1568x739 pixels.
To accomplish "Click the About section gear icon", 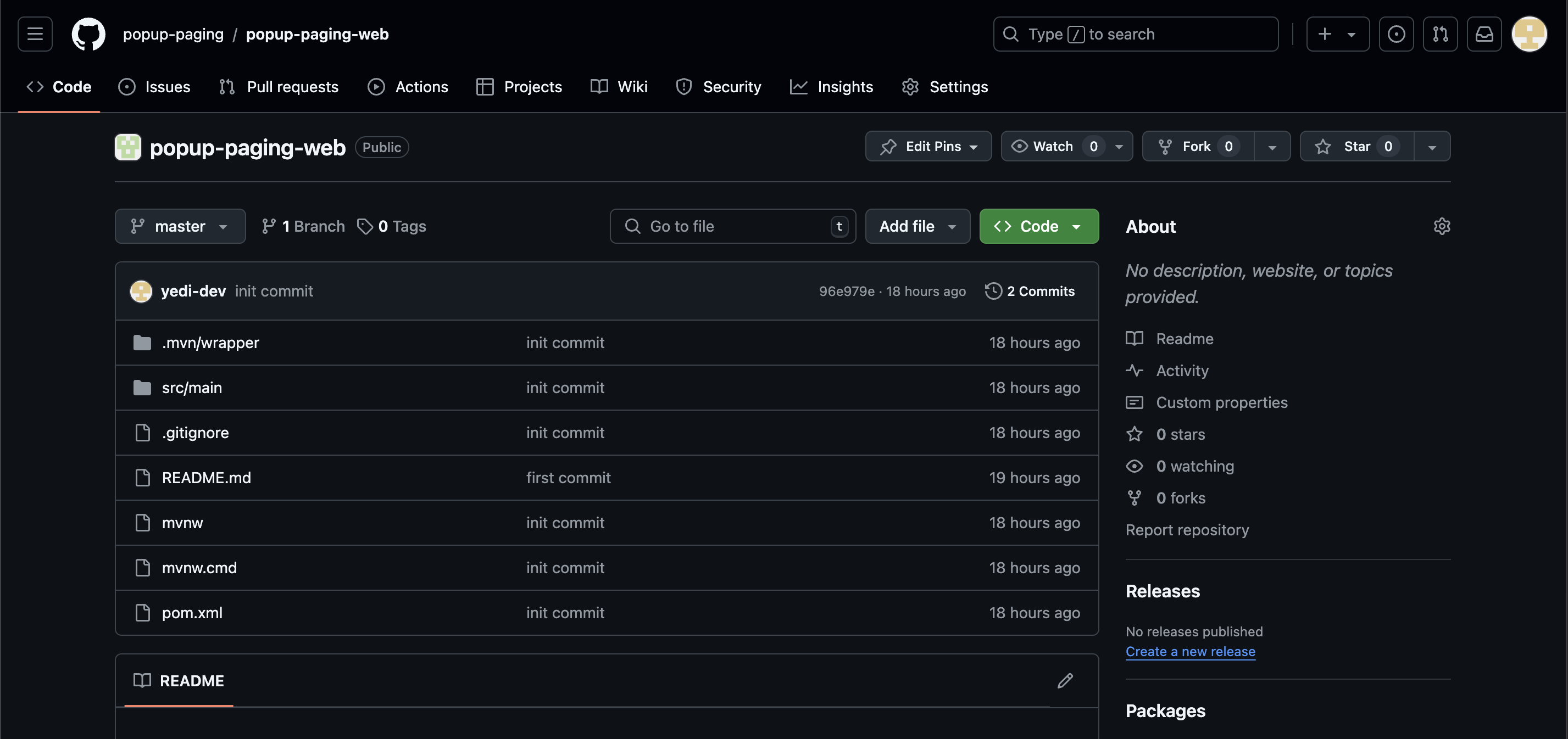I will [x=1442, y=226].
